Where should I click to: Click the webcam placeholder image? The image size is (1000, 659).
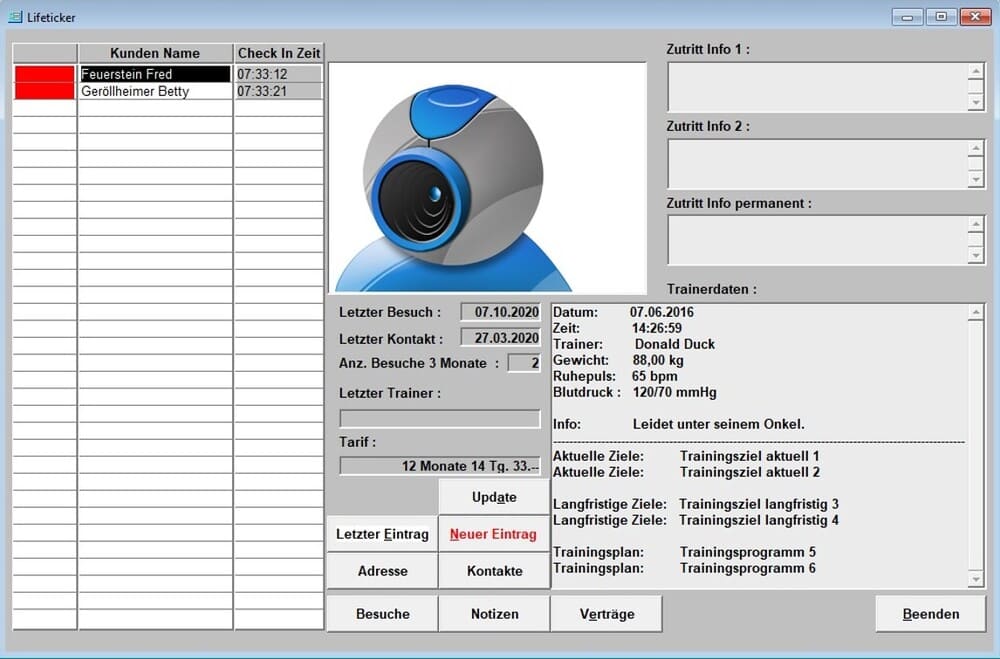click(x=487, y=178)
